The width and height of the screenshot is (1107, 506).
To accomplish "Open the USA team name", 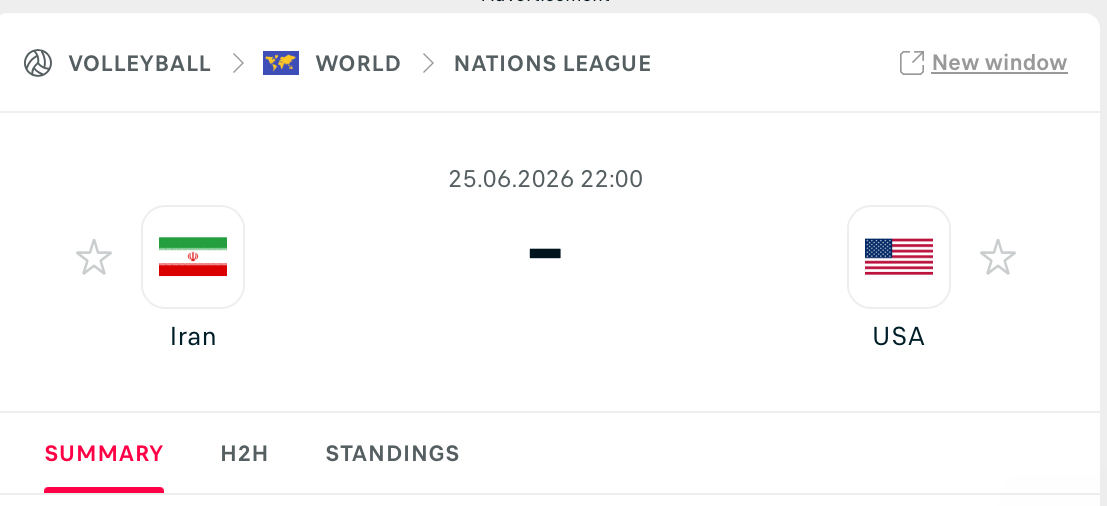I will (898, 337).
